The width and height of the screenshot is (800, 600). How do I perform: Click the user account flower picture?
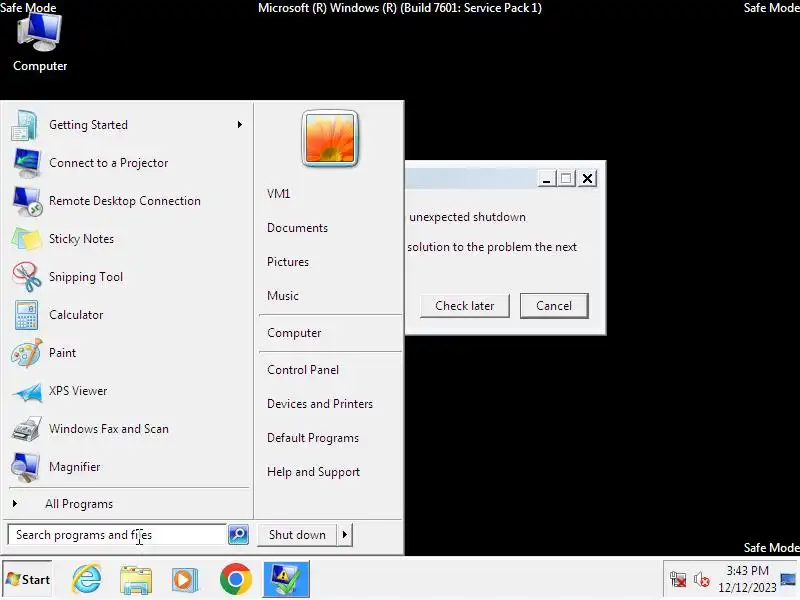pos(330,138)
